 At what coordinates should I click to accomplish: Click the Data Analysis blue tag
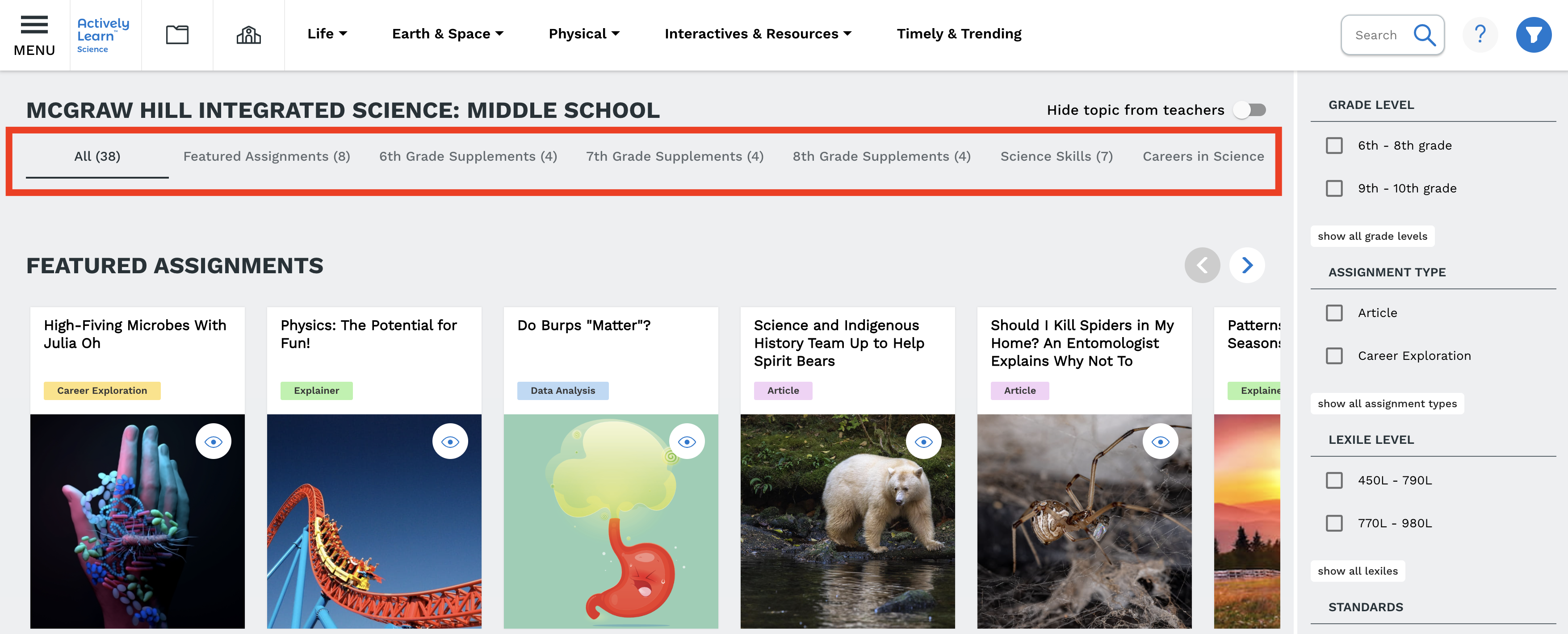pyautogui.click(x=563, y=391)
